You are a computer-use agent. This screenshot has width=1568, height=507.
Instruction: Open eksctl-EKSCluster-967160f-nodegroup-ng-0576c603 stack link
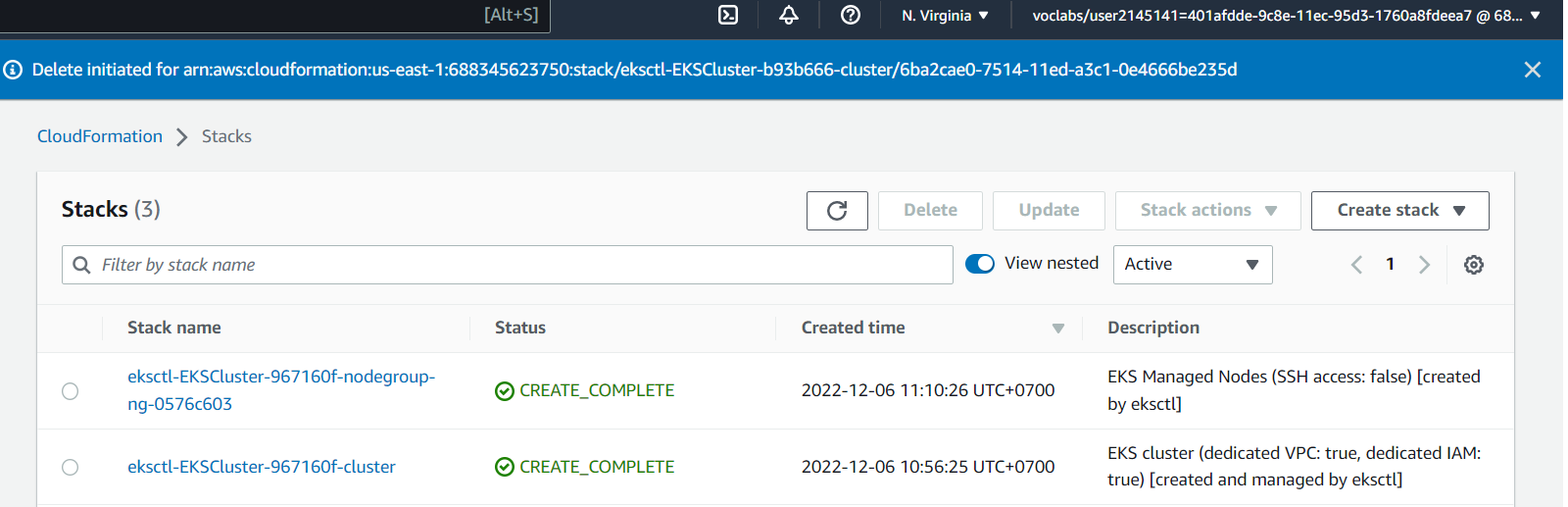(x=281, y=390)
